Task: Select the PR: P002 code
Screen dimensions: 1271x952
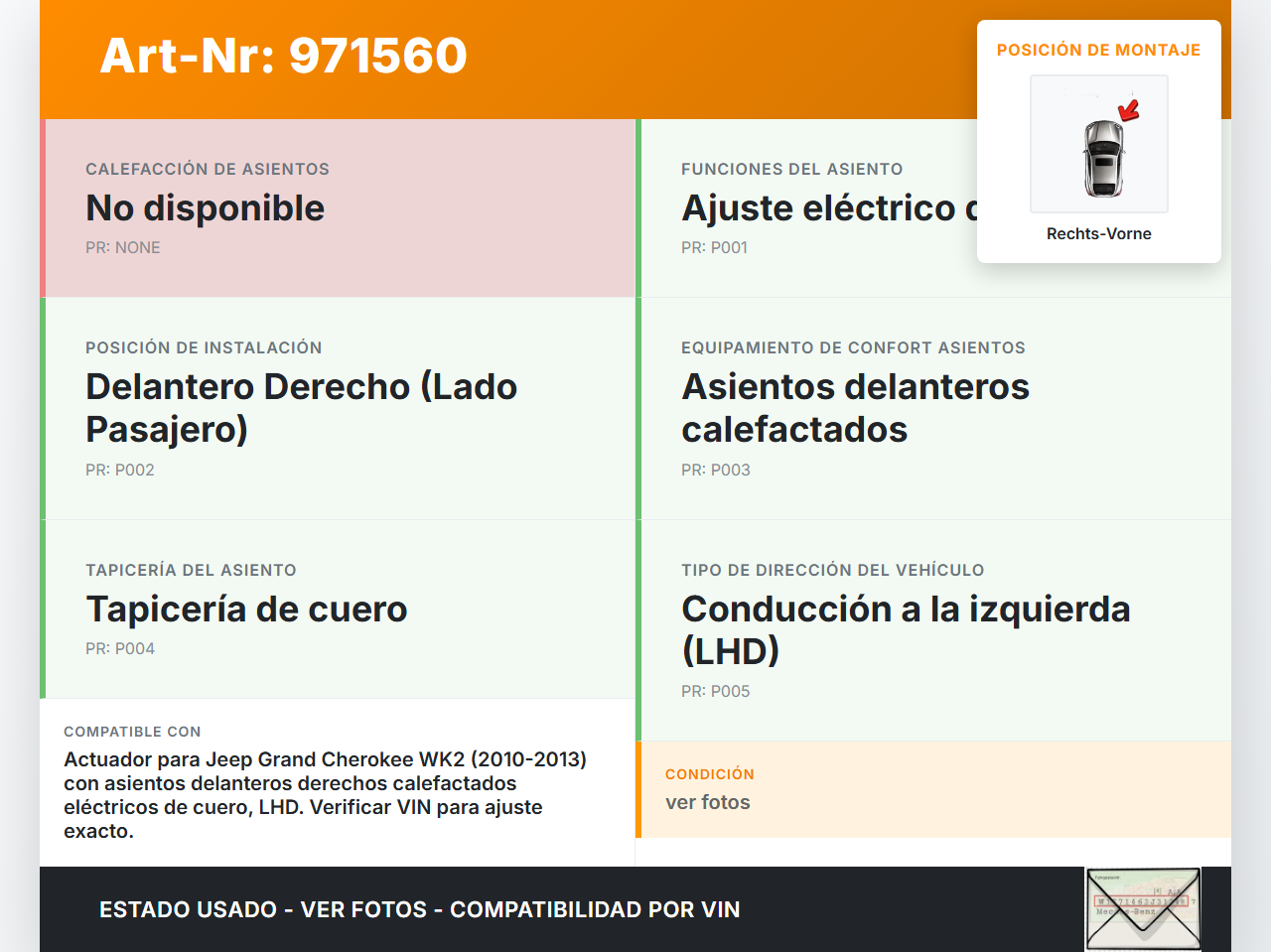Action: pyautogui.click(x=120, y=470)
